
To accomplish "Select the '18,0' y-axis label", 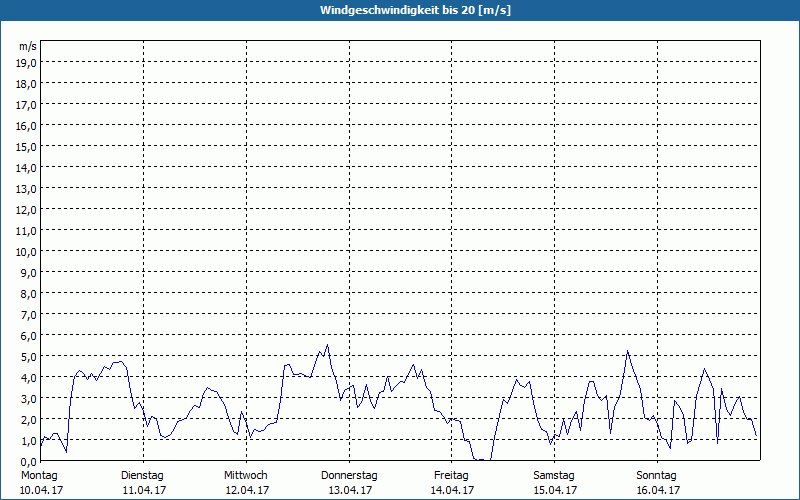I will click(x=28, y=84).
